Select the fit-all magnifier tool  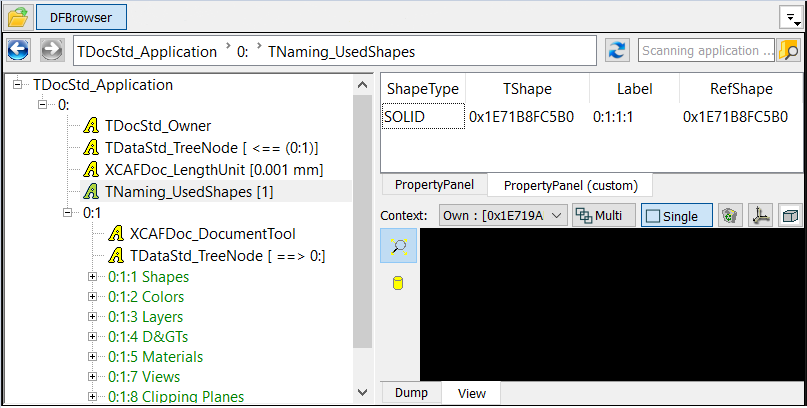point(398,247)
